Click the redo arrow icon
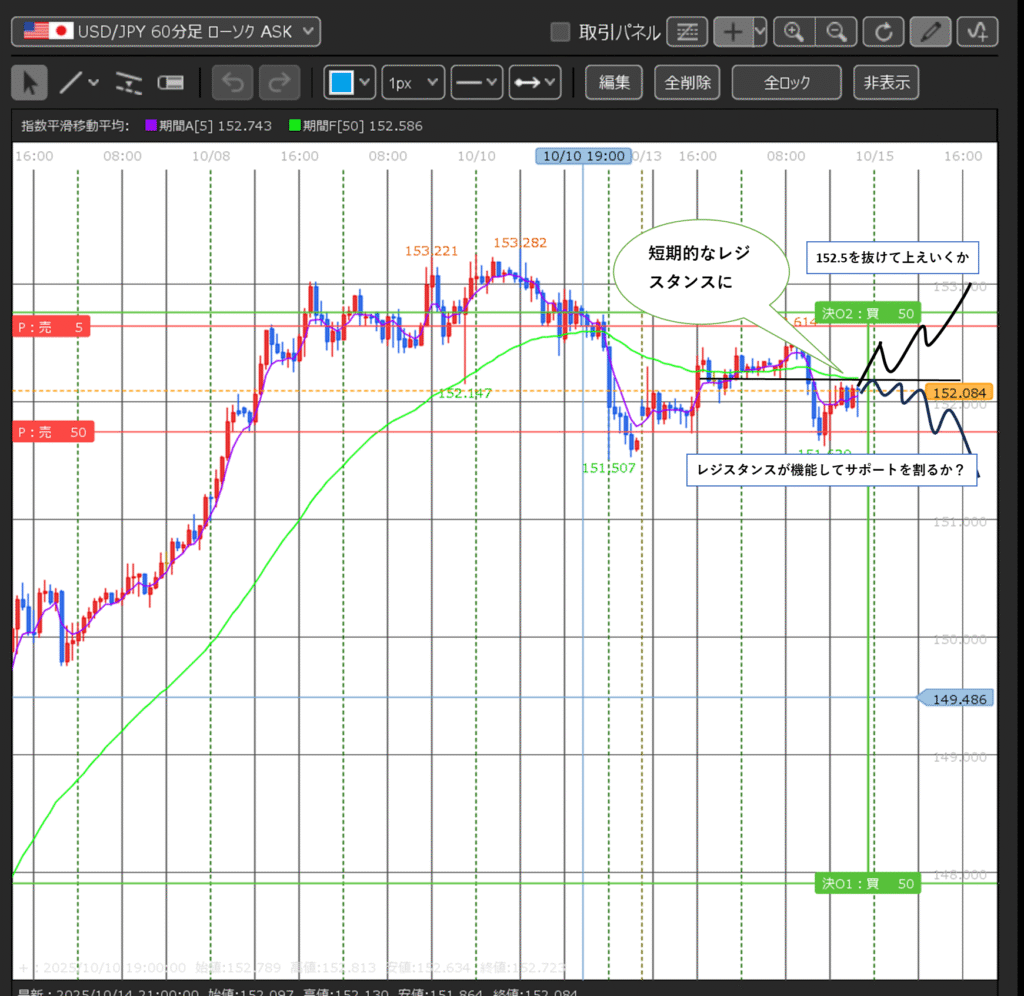The image size is (1024, 996). pyautogui.click(x=279, y=83)
